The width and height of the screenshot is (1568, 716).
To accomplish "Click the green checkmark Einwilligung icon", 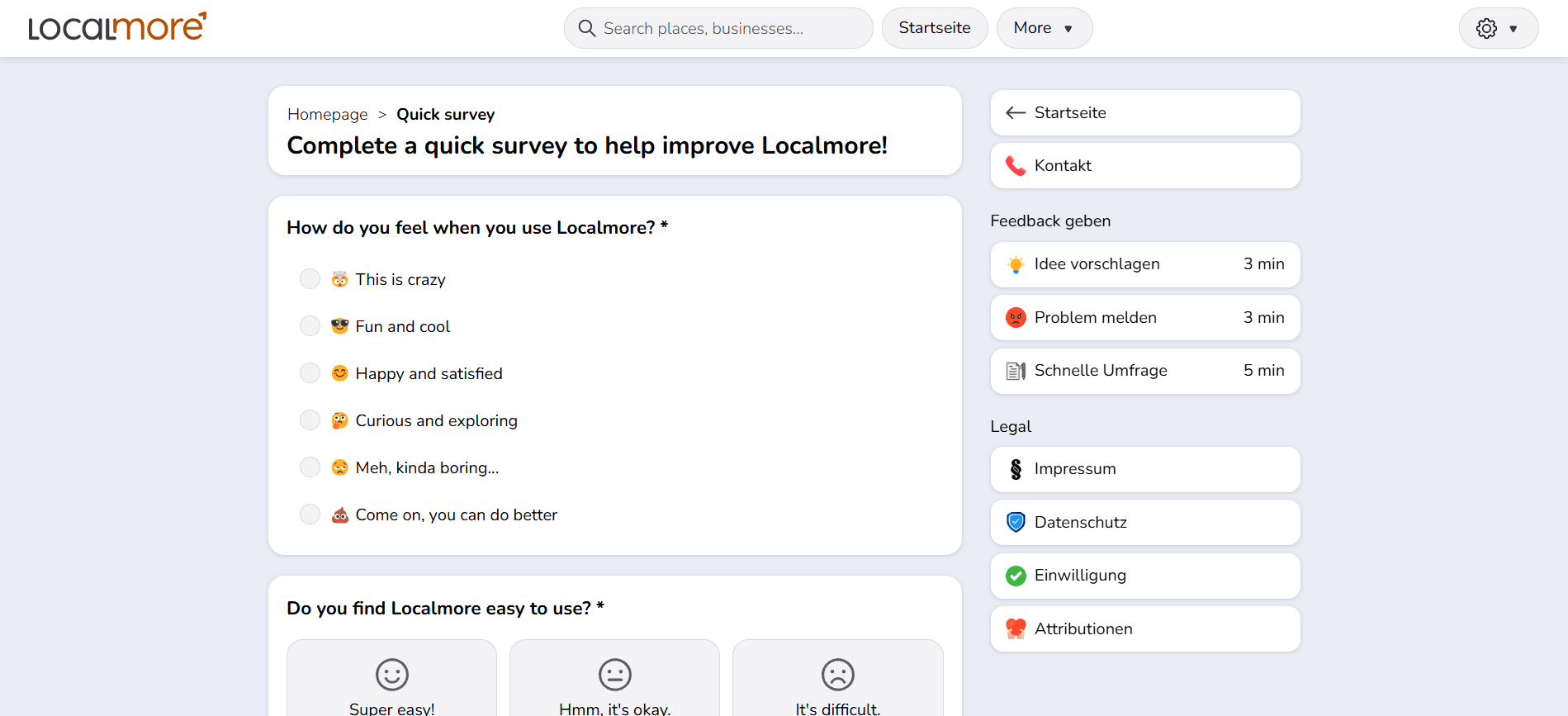I will (1016, 576).
